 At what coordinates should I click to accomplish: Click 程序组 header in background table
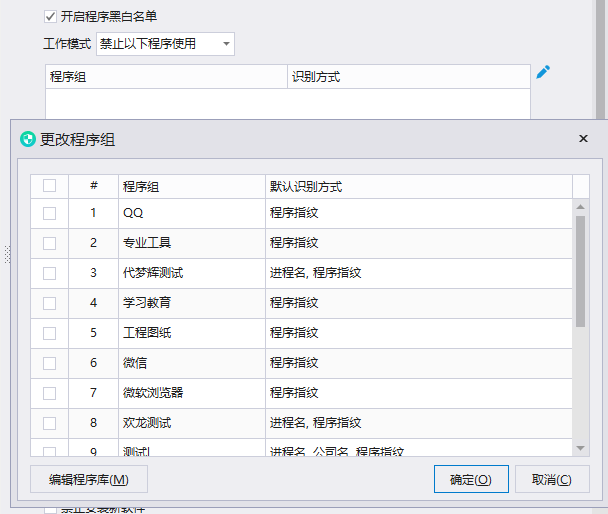[x=166, y=77]
